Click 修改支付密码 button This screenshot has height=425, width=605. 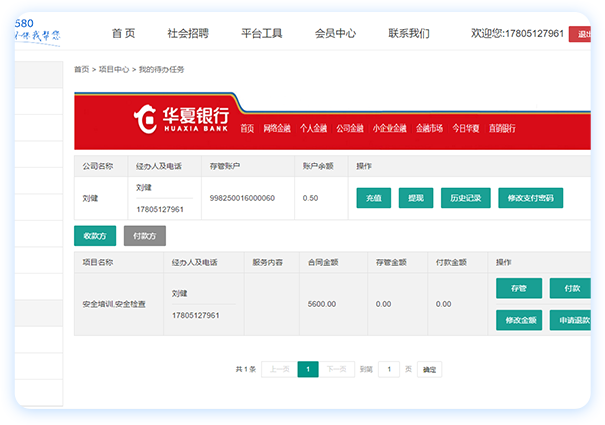tap(531, 198)
